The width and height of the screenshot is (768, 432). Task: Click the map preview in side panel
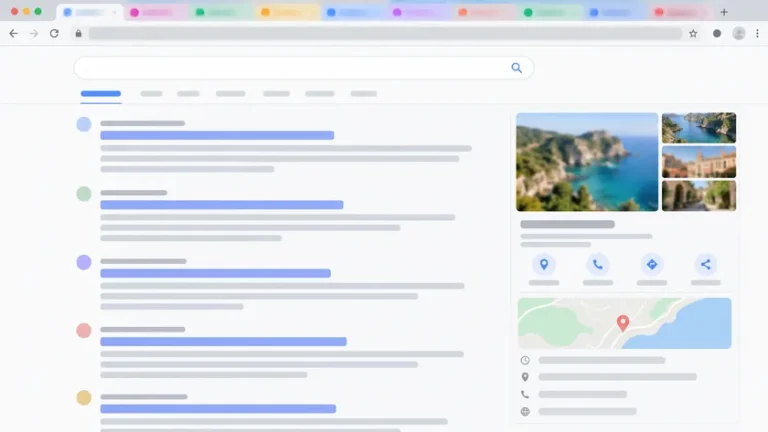tap(624, 323)
